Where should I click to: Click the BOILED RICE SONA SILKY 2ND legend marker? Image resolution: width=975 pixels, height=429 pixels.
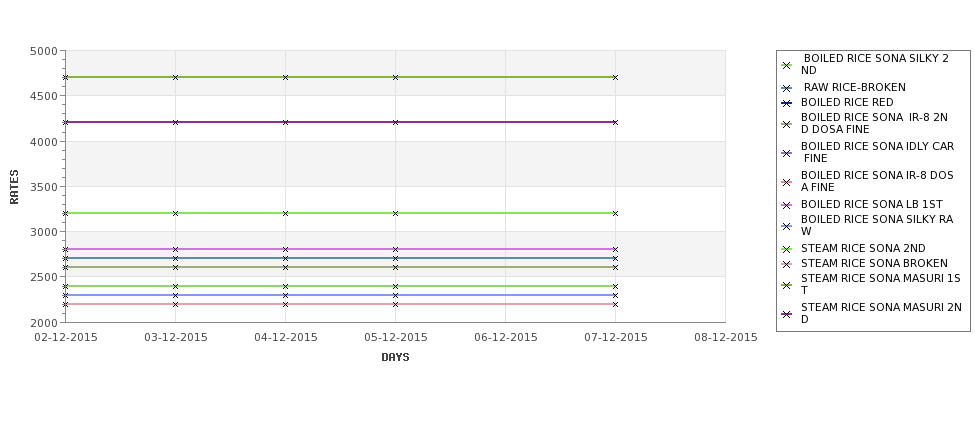[787, 65]
